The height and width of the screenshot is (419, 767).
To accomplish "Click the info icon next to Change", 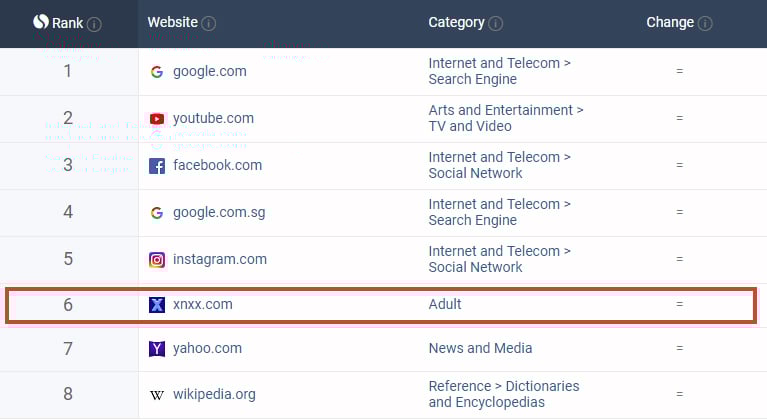I will coord(705,24).
